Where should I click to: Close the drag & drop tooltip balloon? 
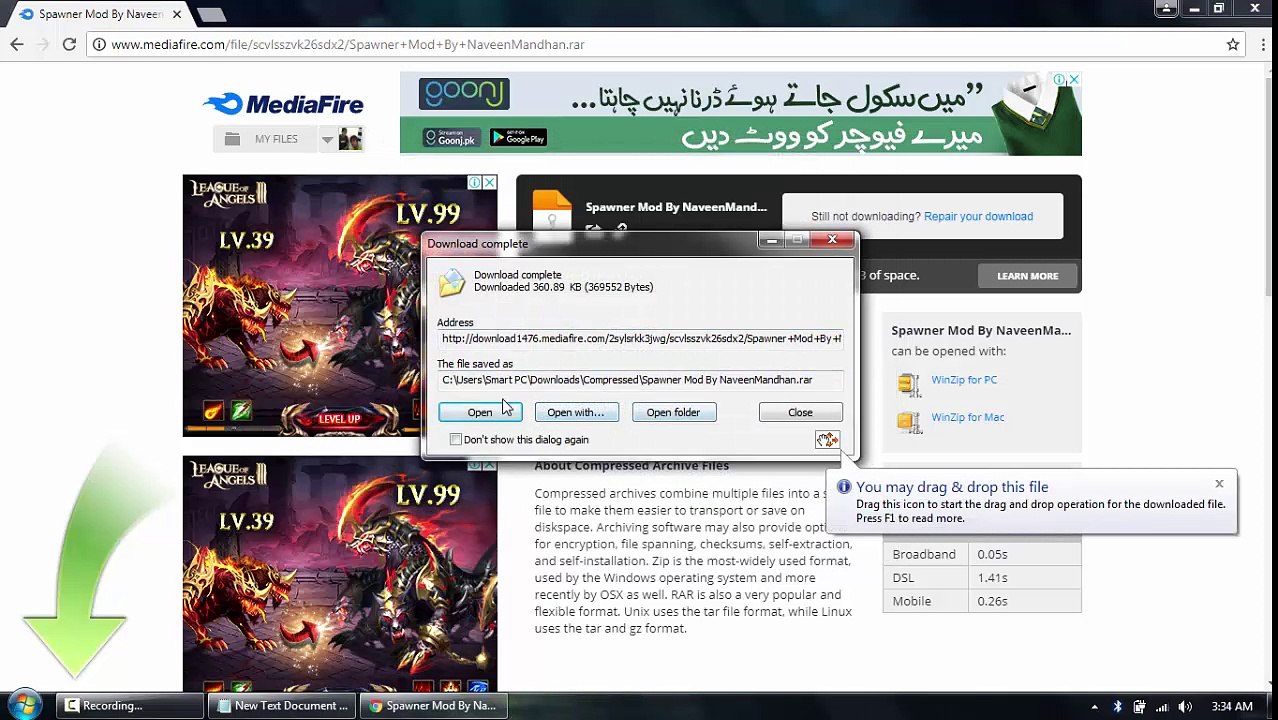tap(1219, 484)
